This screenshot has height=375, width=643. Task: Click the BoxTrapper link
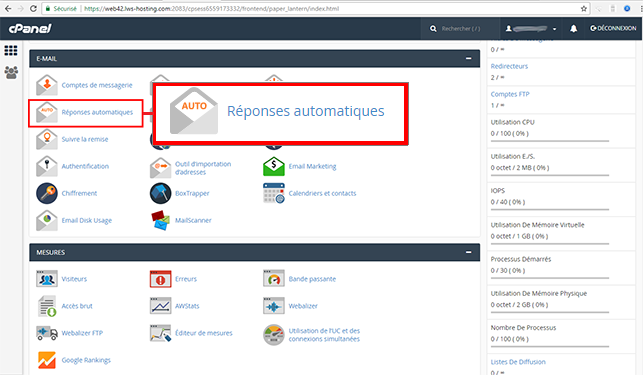click(x=192, y=193)
